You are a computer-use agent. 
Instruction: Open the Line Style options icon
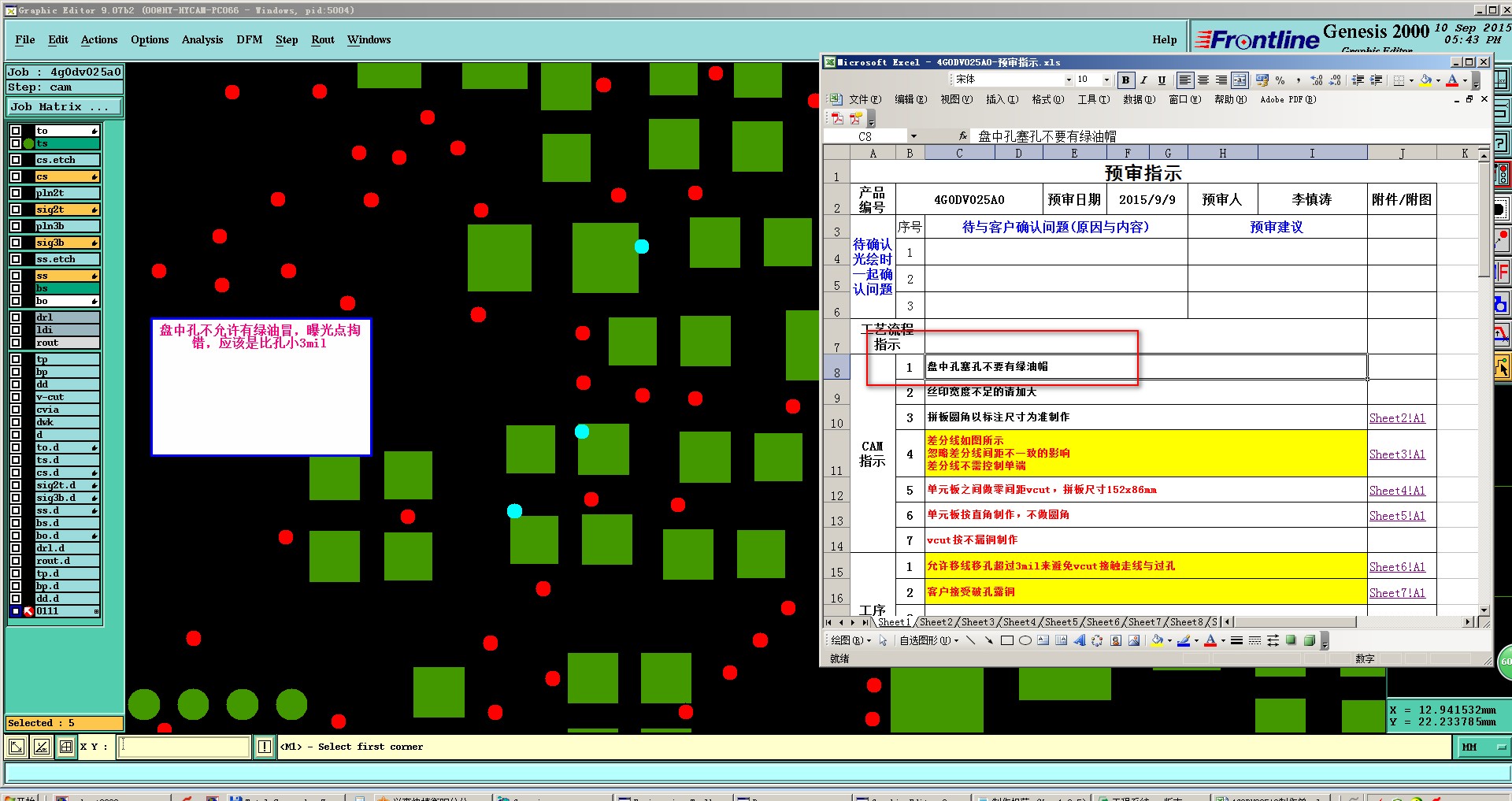coord(1236,640)
